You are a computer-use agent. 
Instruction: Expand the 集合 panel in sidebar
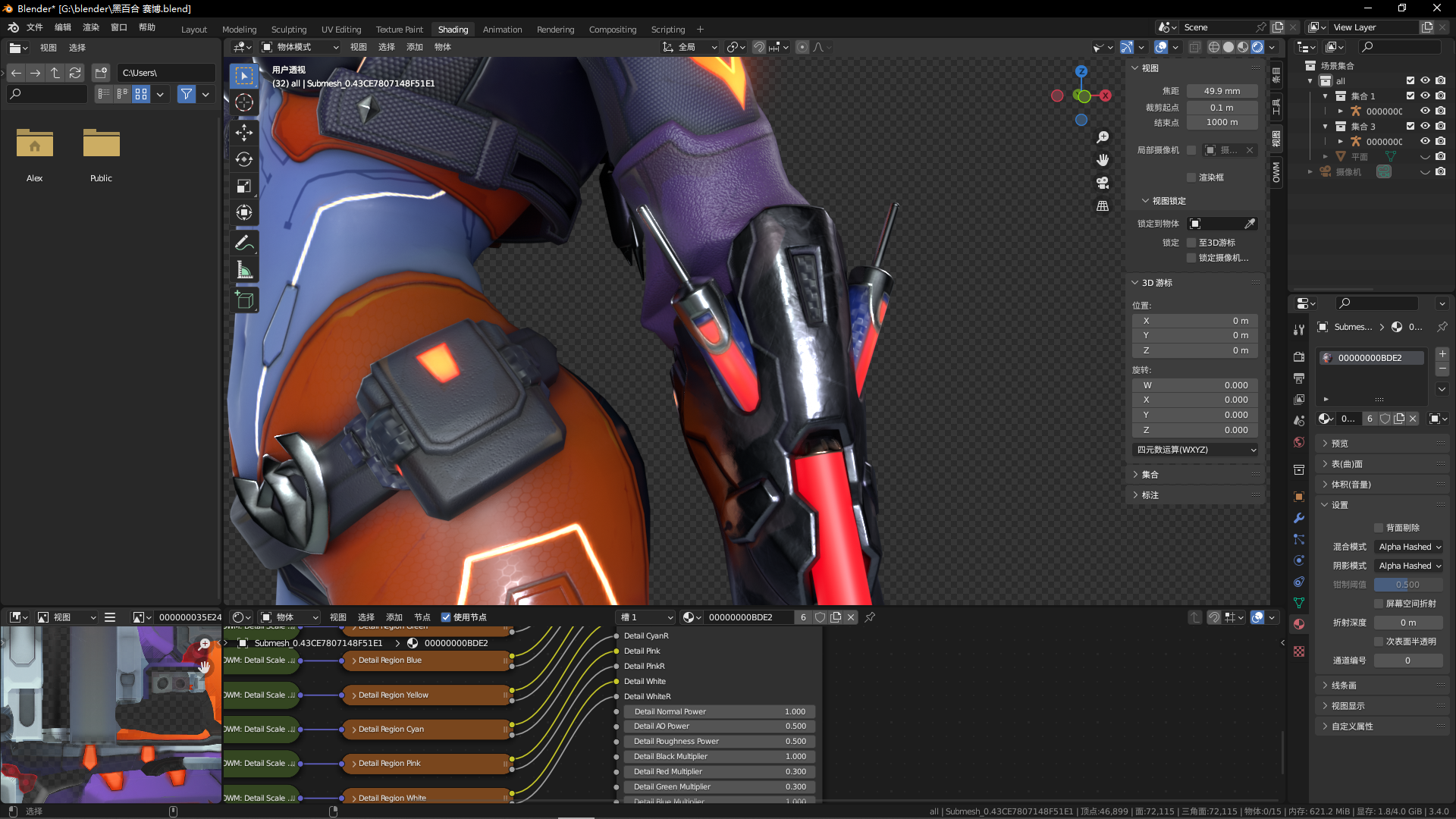[x=1150, y=475]
